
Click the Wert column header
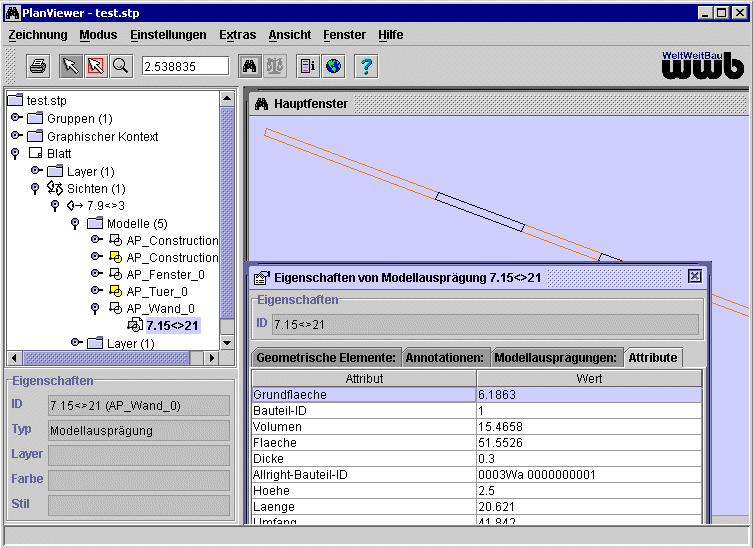589,378
